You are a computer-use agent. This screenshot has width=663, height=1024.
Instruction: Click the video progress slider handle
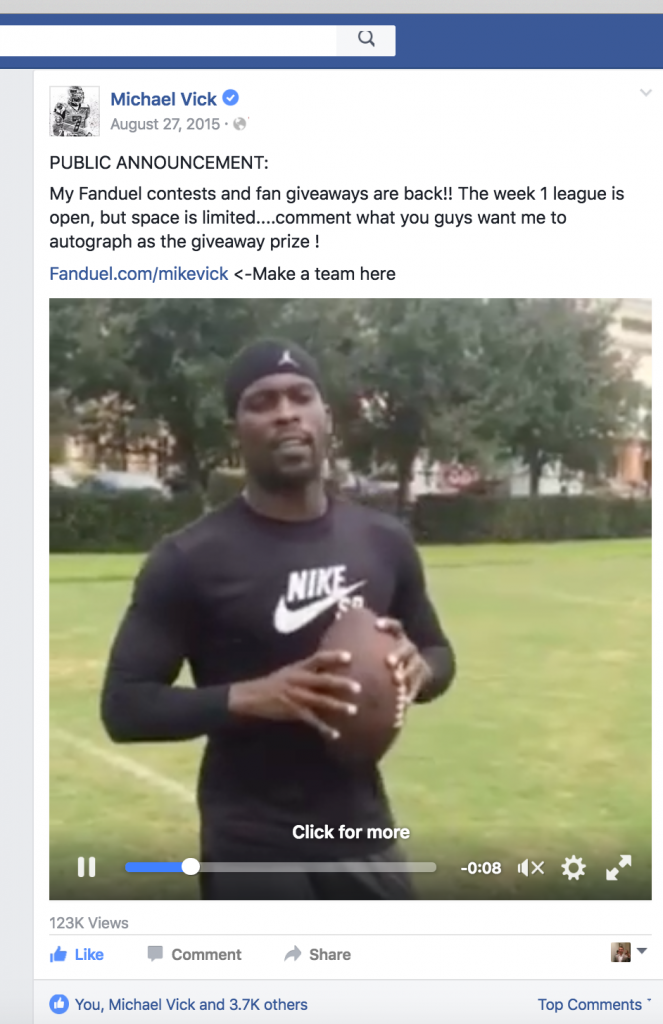click(x=191, y=867)
